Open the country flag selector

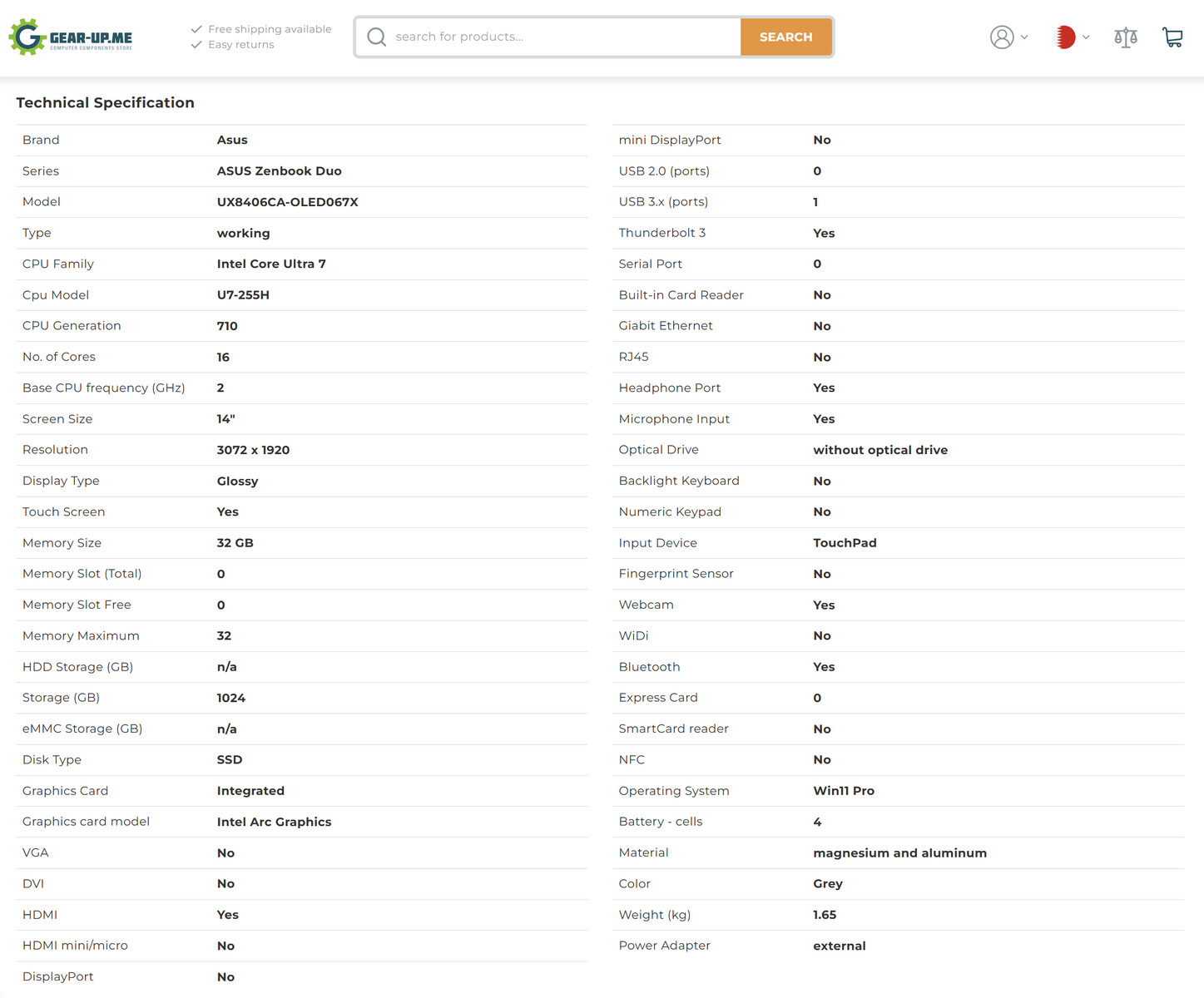pyautogui.click(x=1065, y=37)
